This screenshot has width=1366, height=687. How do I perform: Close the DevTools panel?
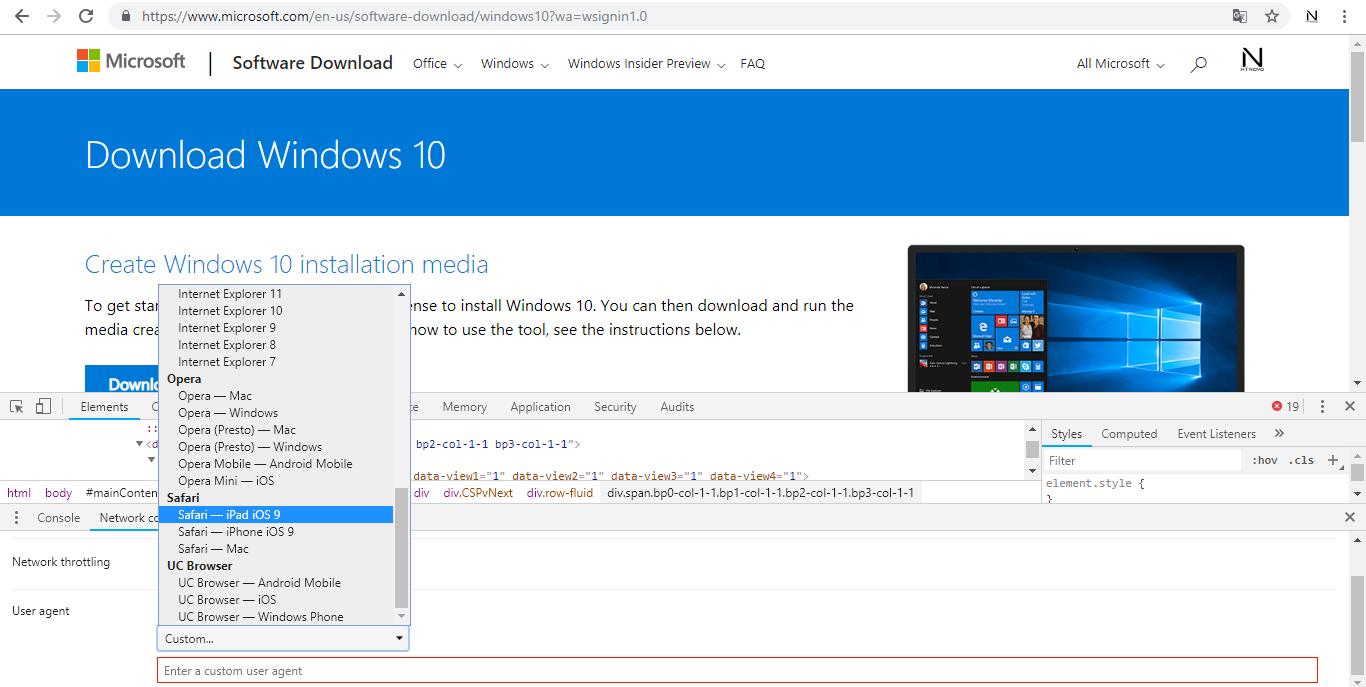coord(1349,406)
